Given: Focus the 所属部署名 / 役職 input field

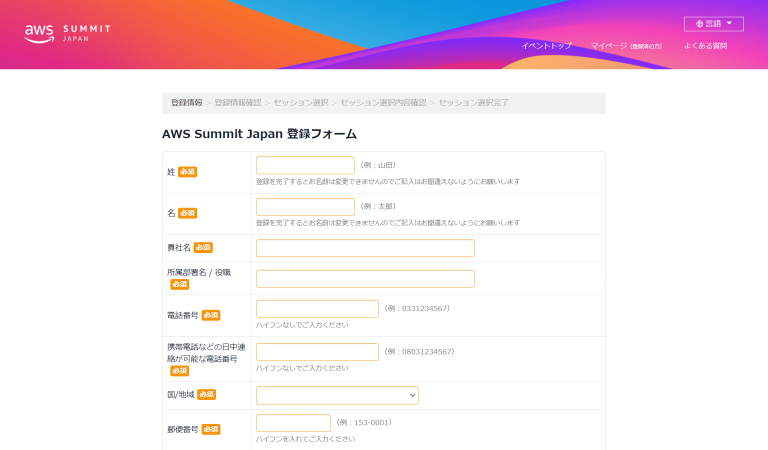Looking at the screenshot, I should point(365,279).
